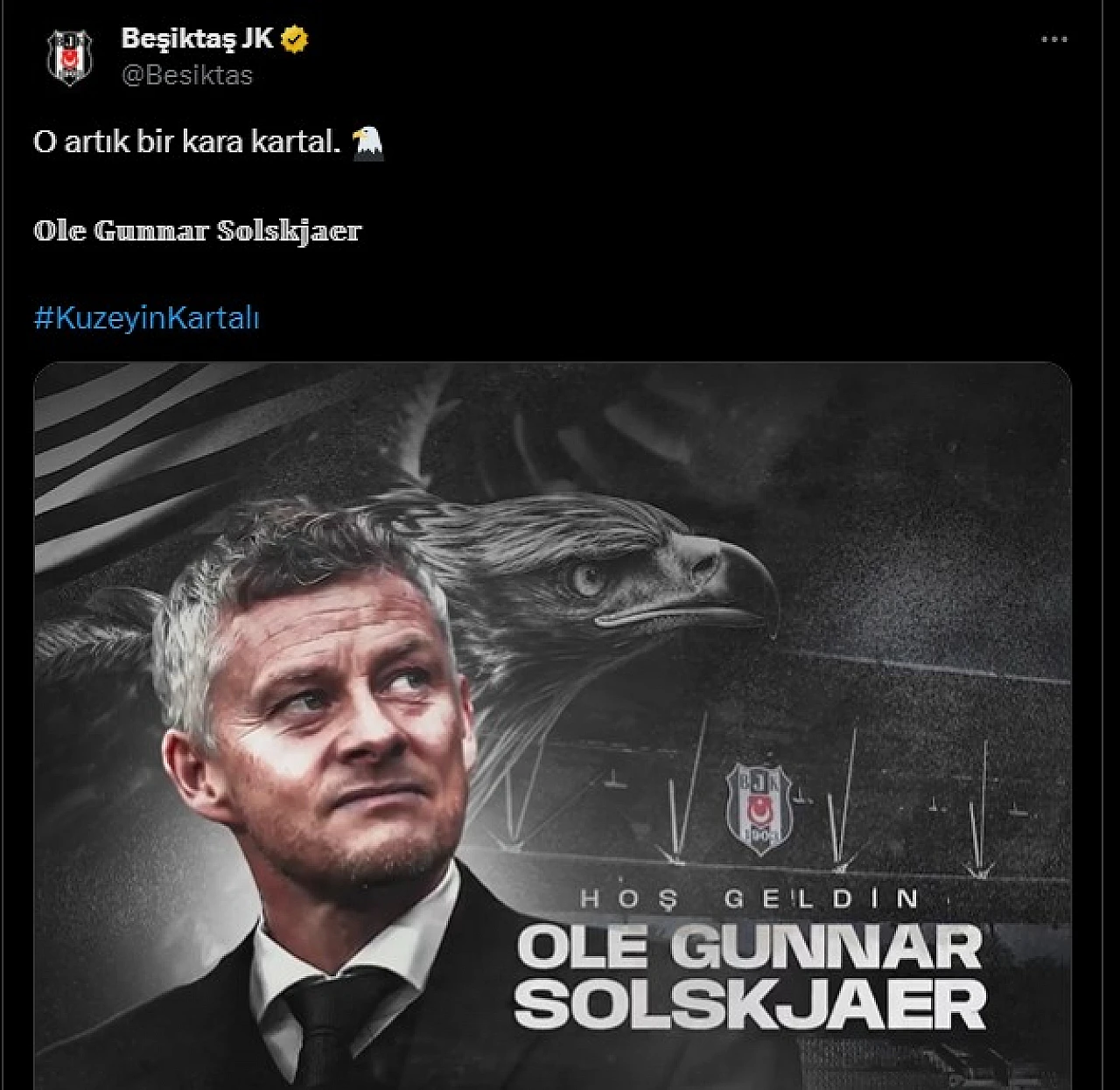Viewport: 1120px width, 1090px height.
Task: Open the three-dot more options menu
Action: pyautogui.click(x=1053, y=39)
